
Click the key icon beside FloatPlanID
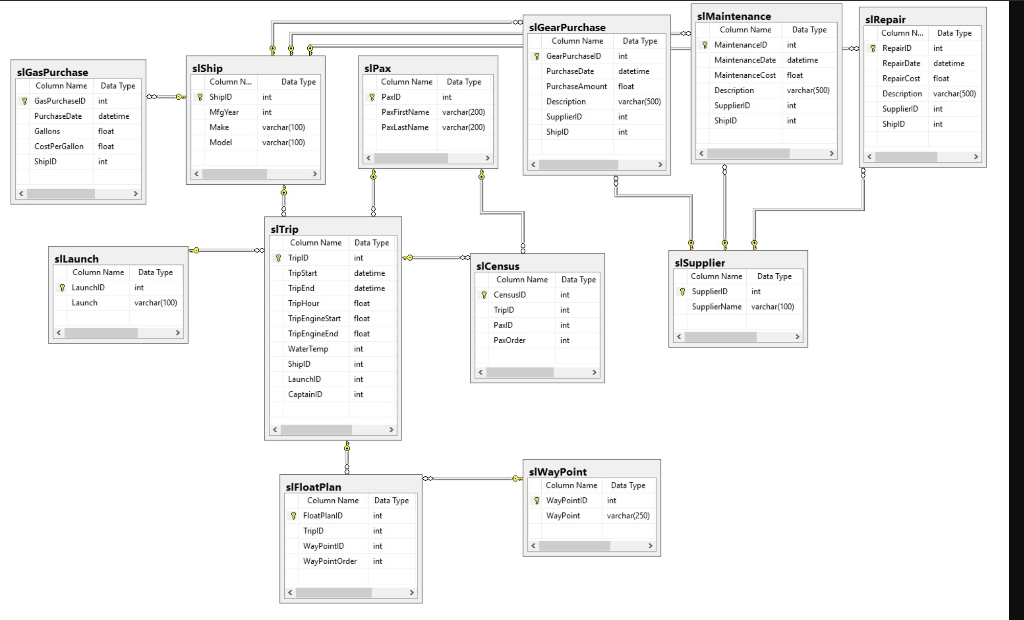293,516
